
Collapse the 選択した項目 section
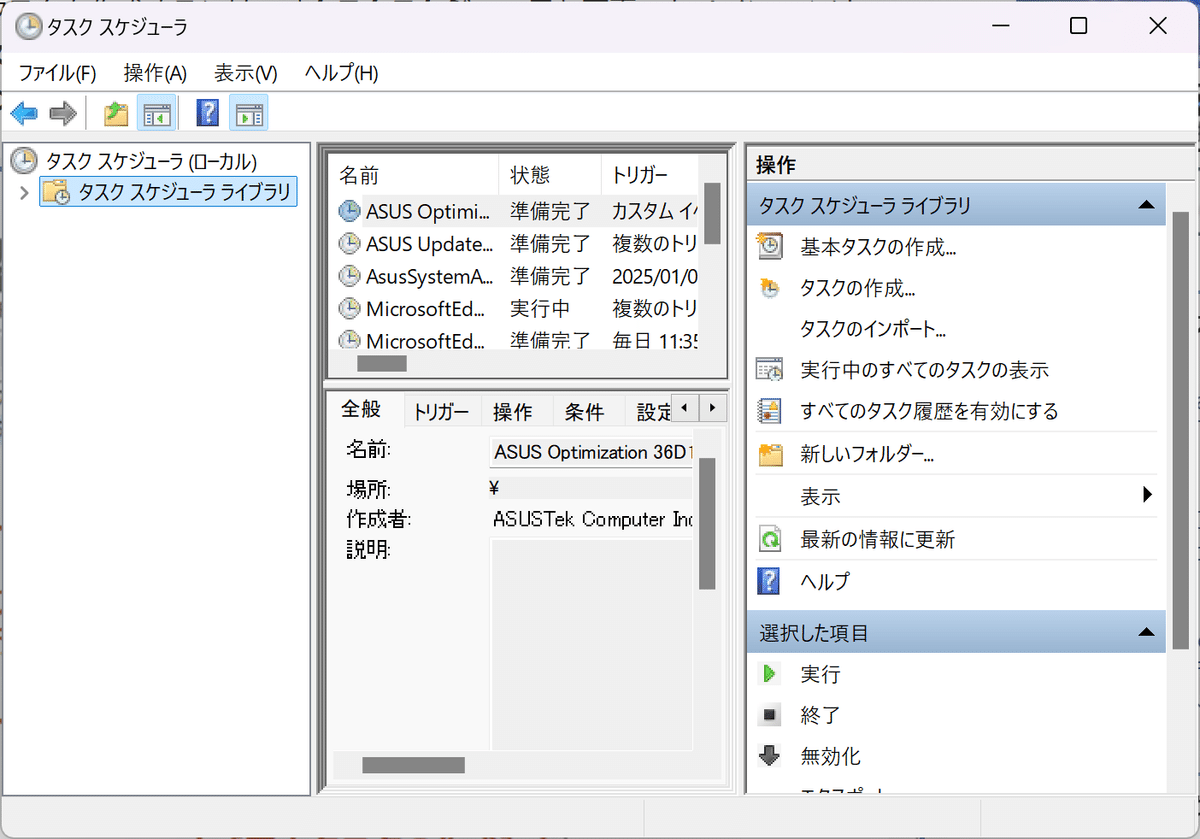(1147, 632)
